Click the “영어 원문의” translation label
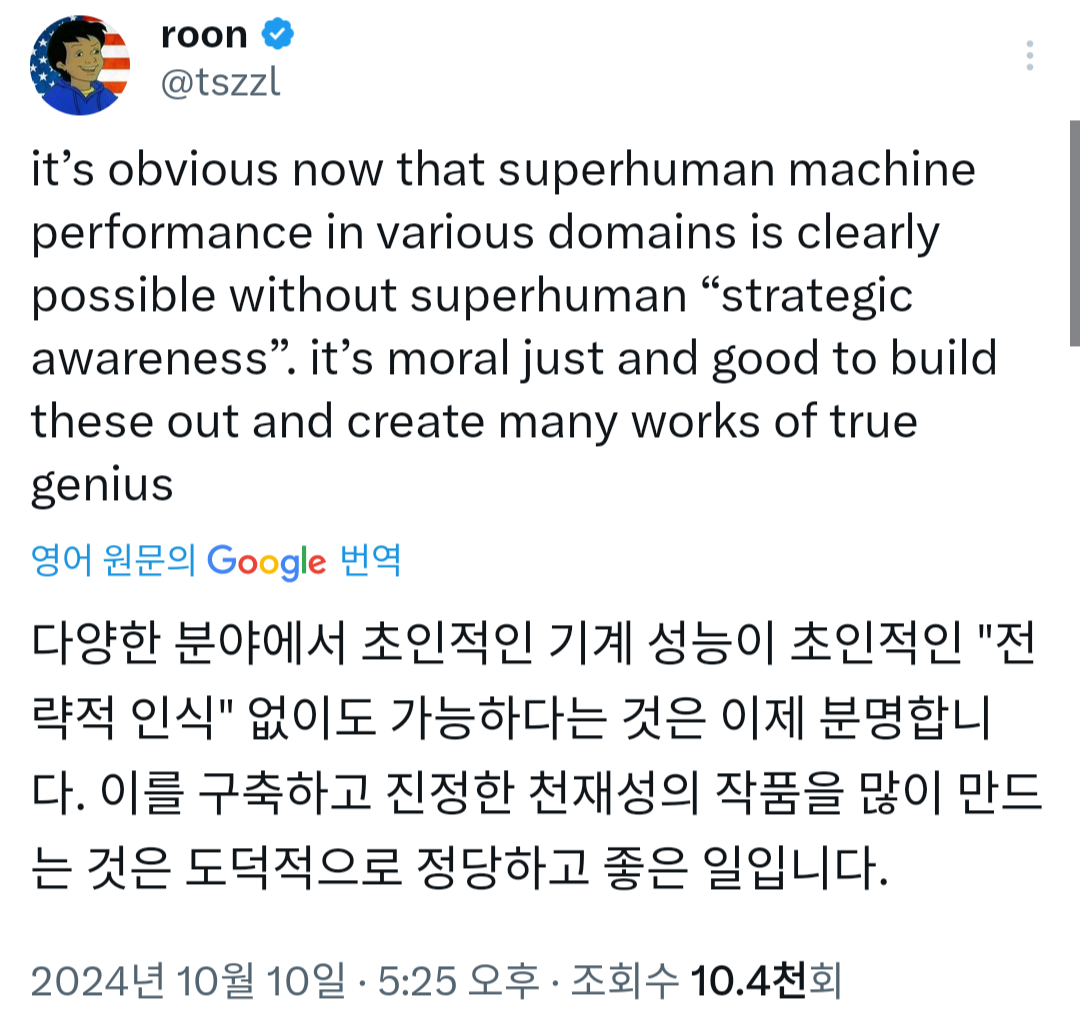Screen dimensions: 1080x1019 click(x=114, y=559)
